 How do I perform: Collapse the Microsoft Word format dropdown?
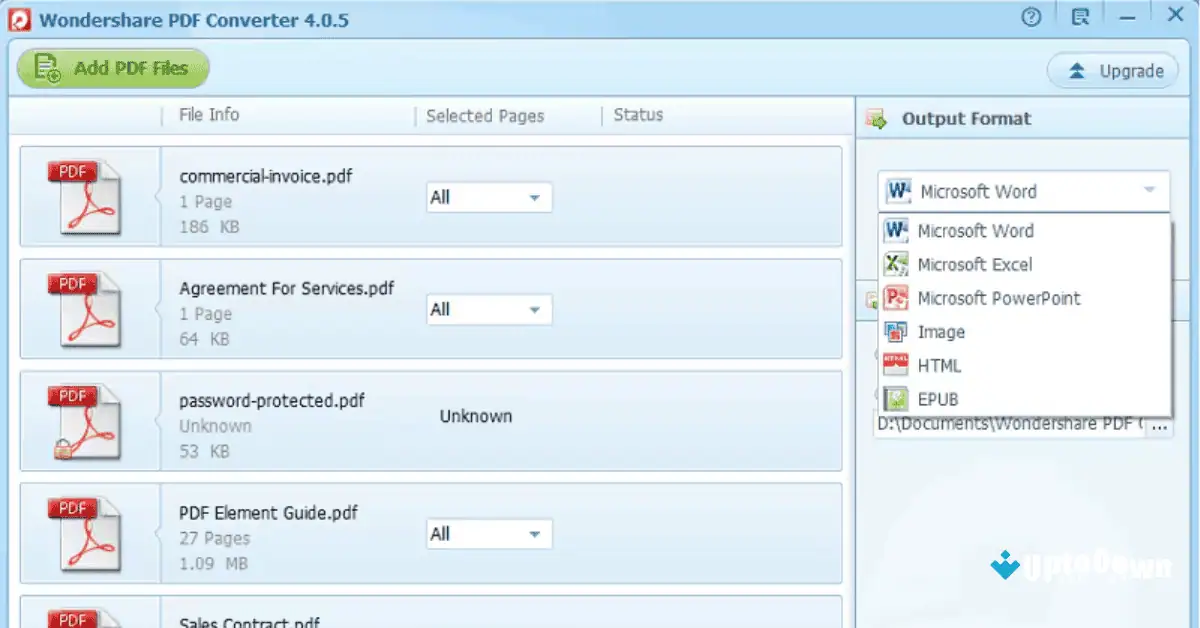pyautogui.click(x=1148, y=190)
